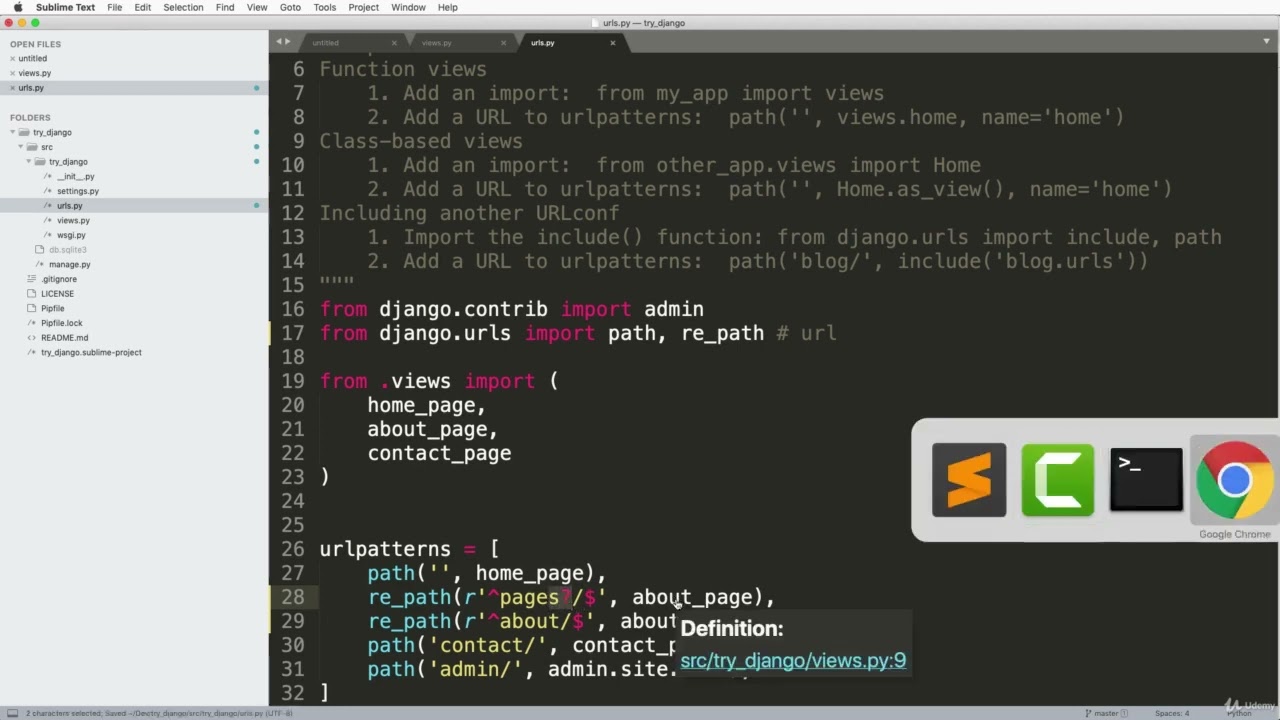
Task: Open Pipfile in sidebar
Action: pyautogui.click(x=52, y=308)
